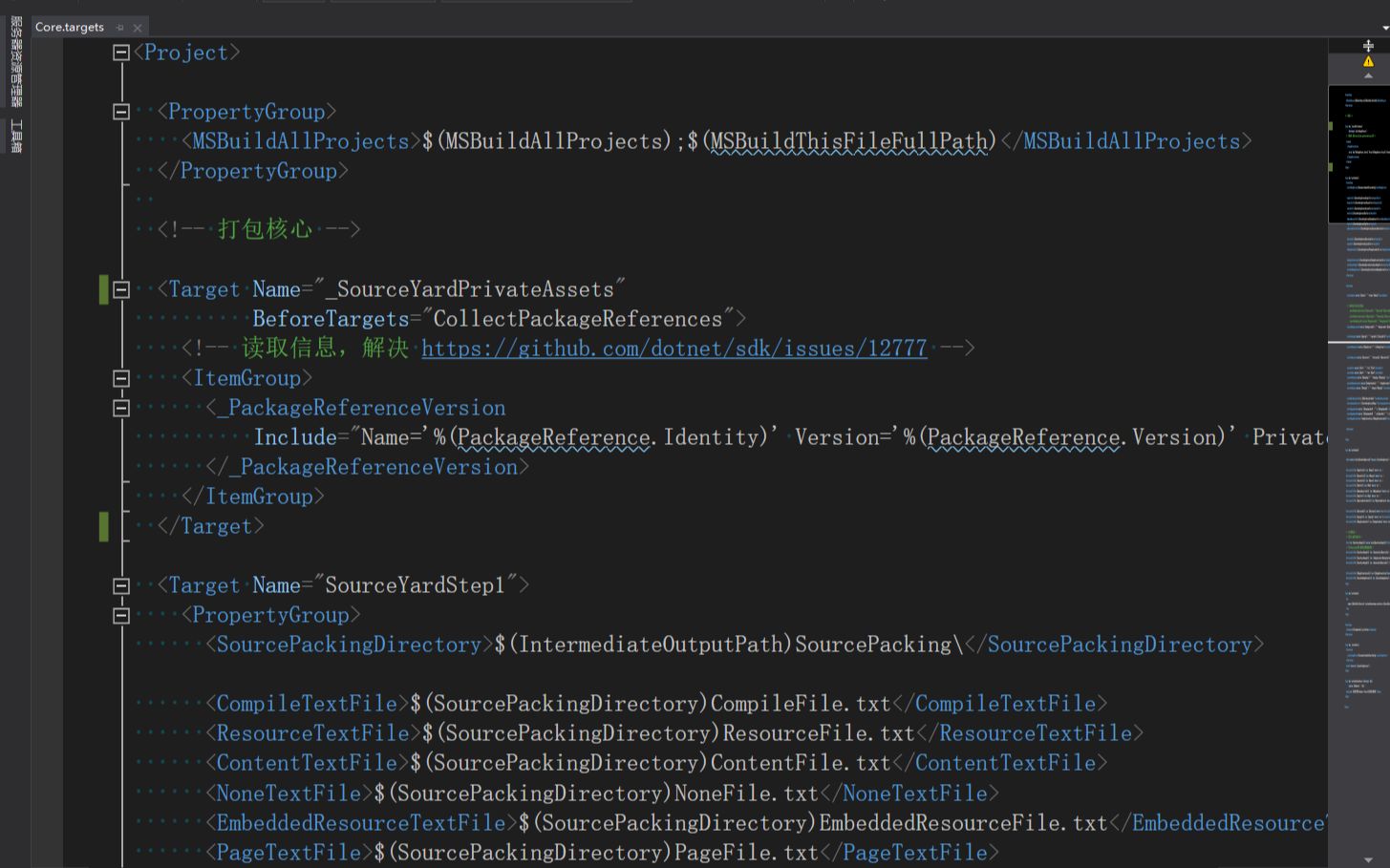1390x868 pixels.
Task: Click the BeforeTargets attribute
Action: point(331,319)
